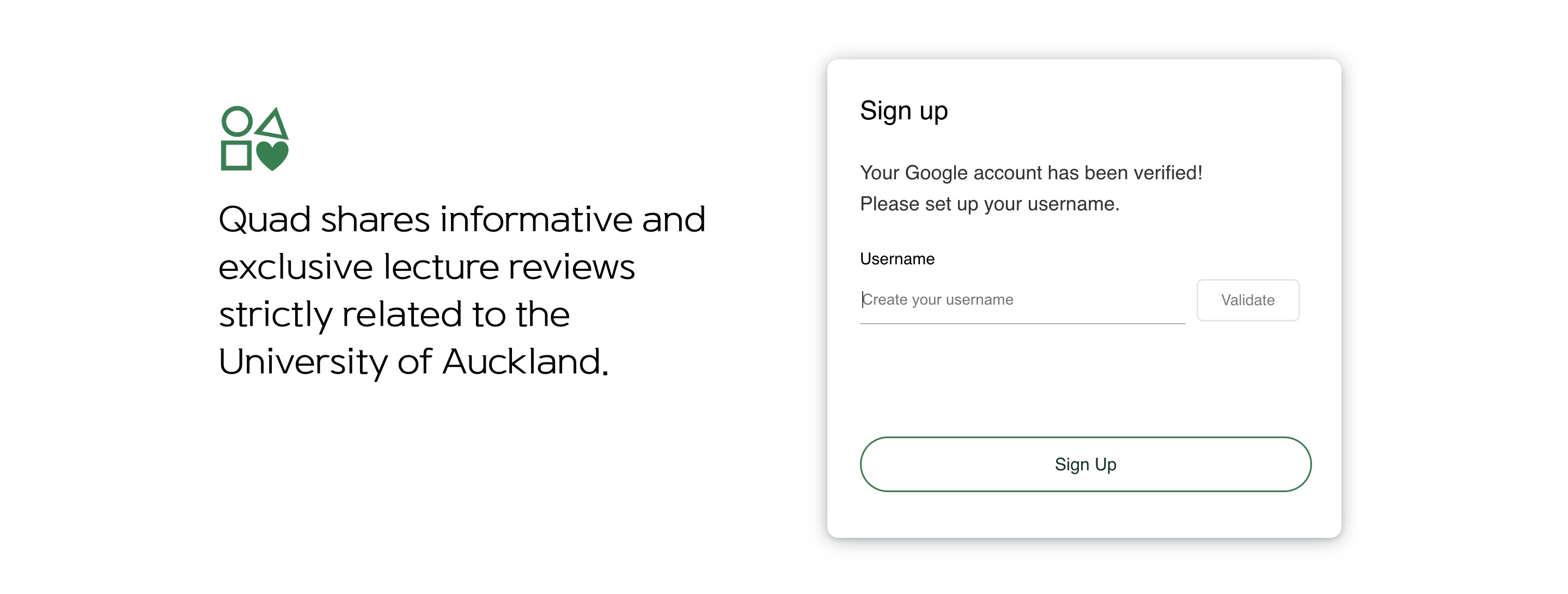Click the green heart in Quad logo
1568x594 pixels.
[x=272, y=155]
